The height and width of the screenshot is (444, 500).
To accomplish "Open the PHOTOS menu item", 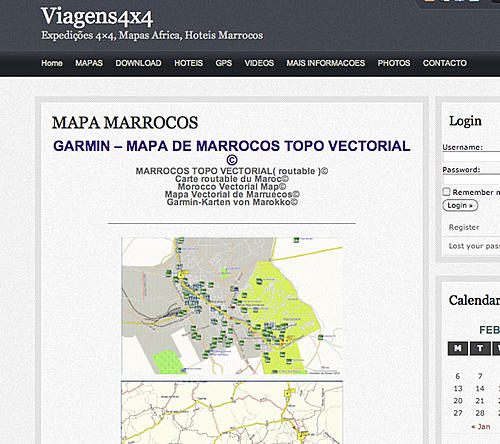I will click(x=394, y=63).
